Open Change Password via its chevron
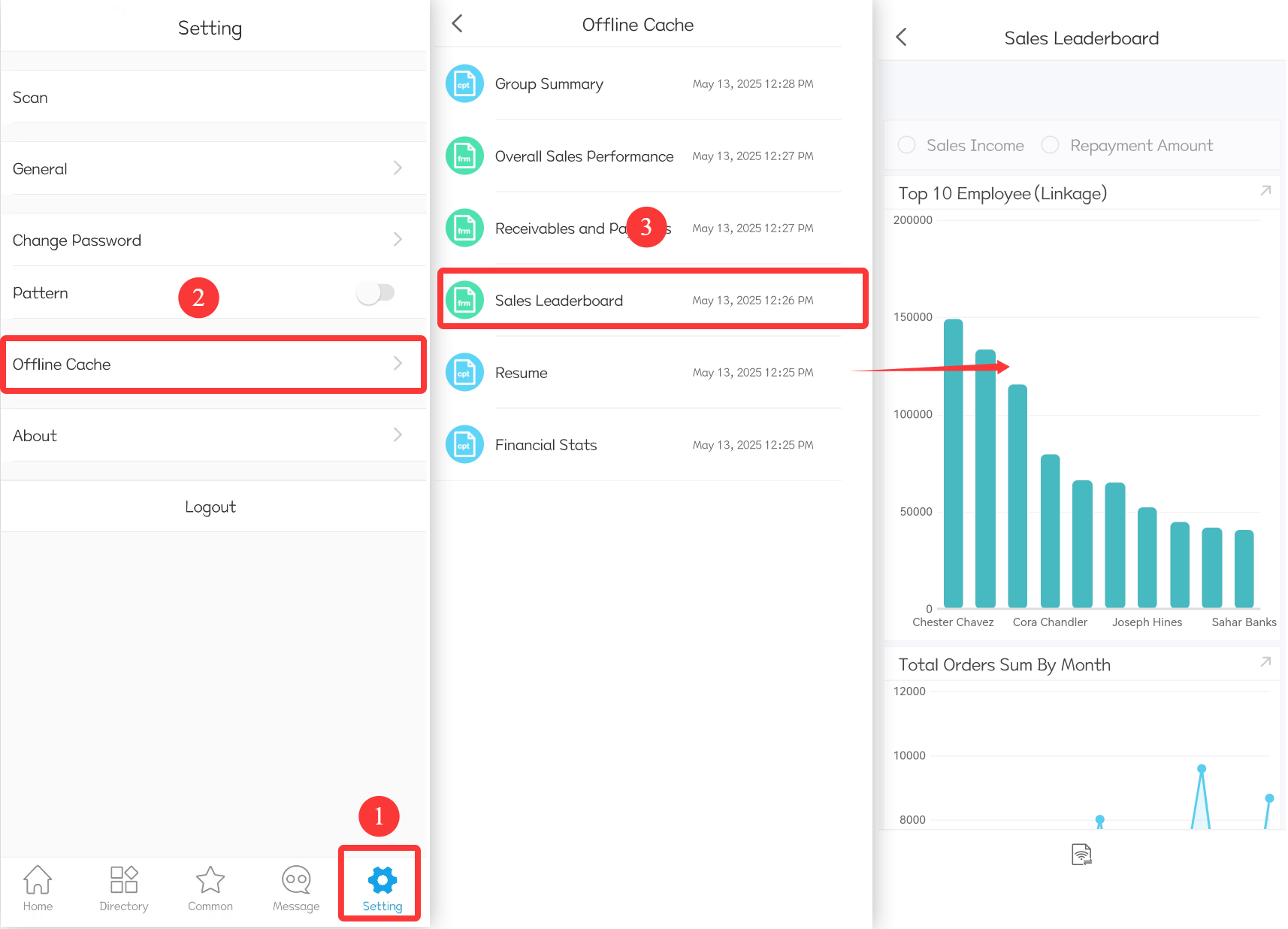The image size is (1288, 929). [398, 239]
